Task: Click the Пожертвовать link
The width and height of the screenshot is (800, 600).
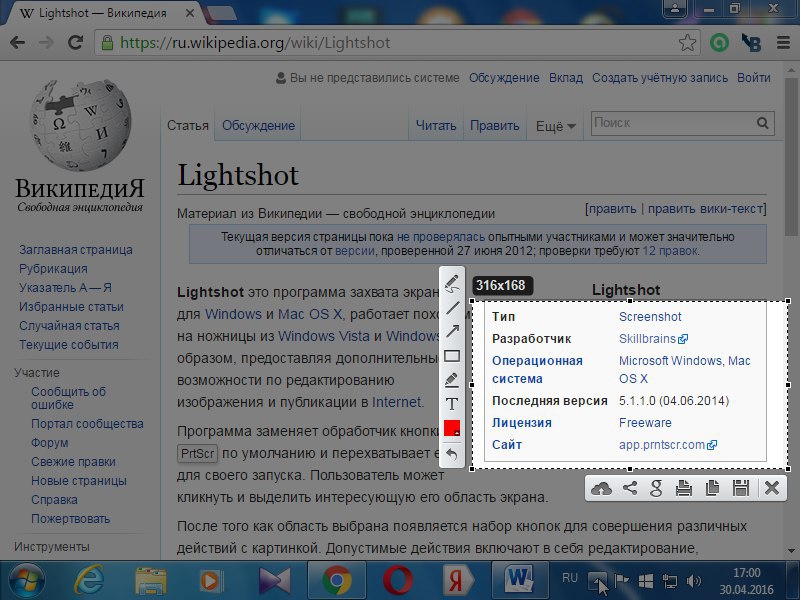Action: [x=70, y=518]
